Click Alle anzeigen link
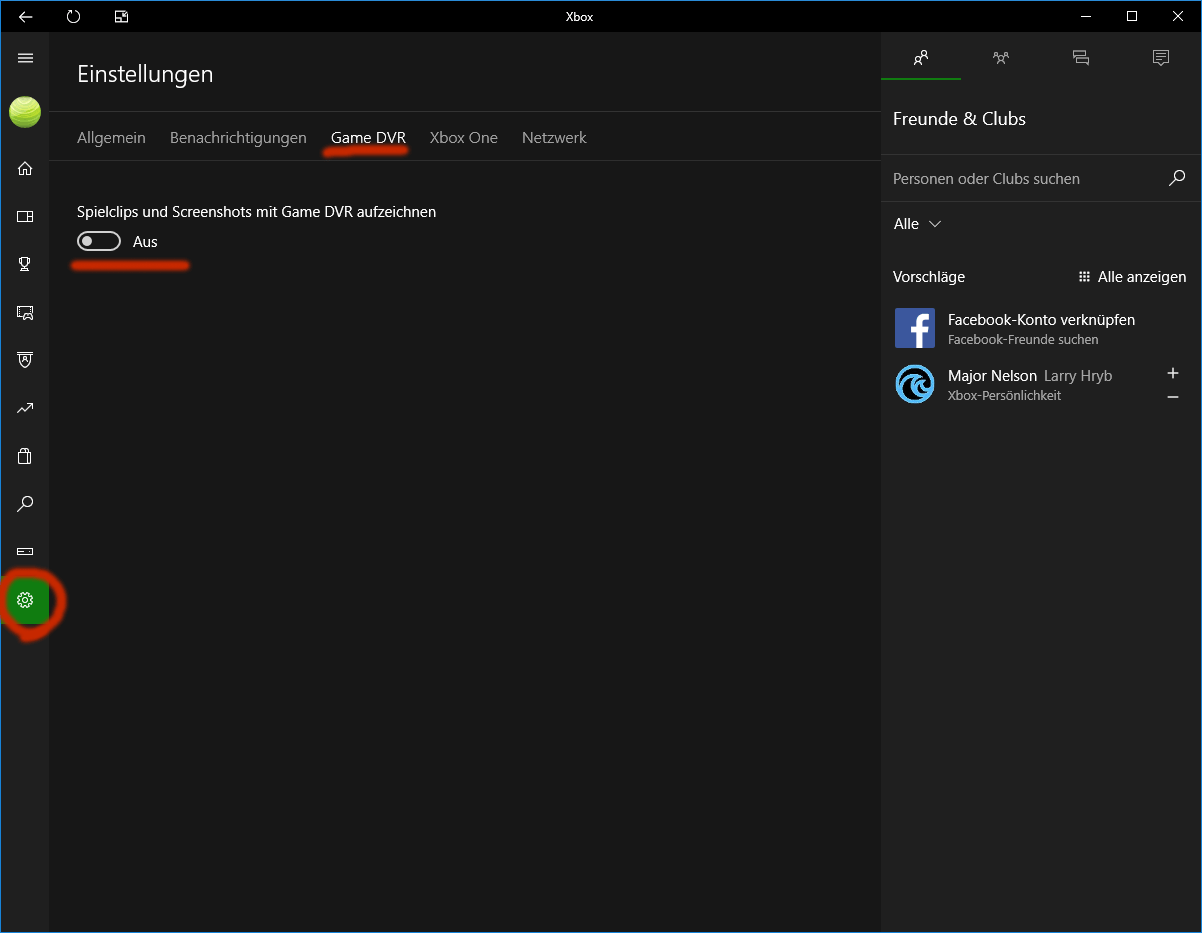The height and width of the screenshot is (933, 1202). pyautogui.click(x=1133, y=277)
